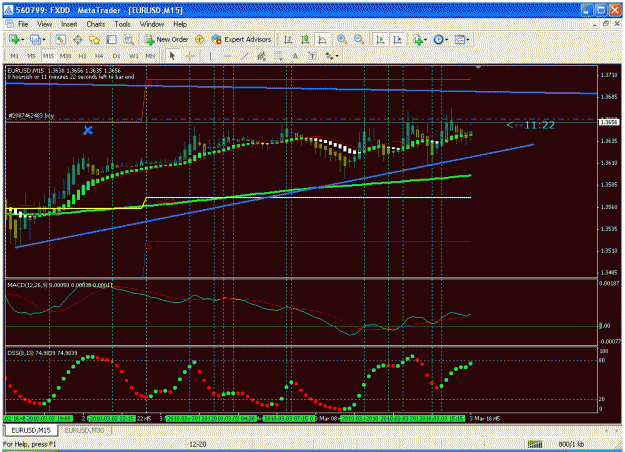
Task: Launch the Strategy Tester icon
Action: 128,39
